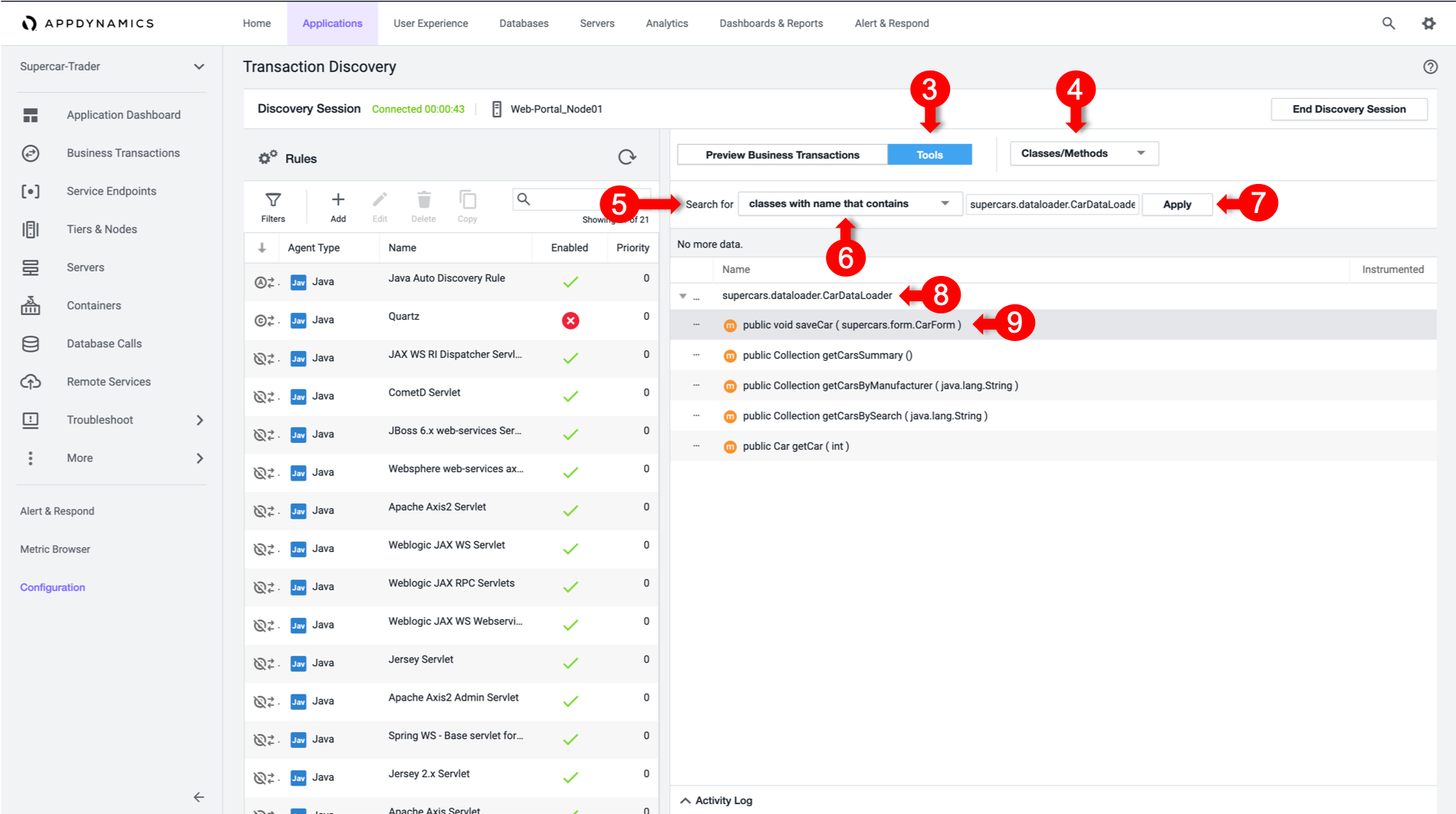Click the Containers sidebar icon

coord(31,305)
